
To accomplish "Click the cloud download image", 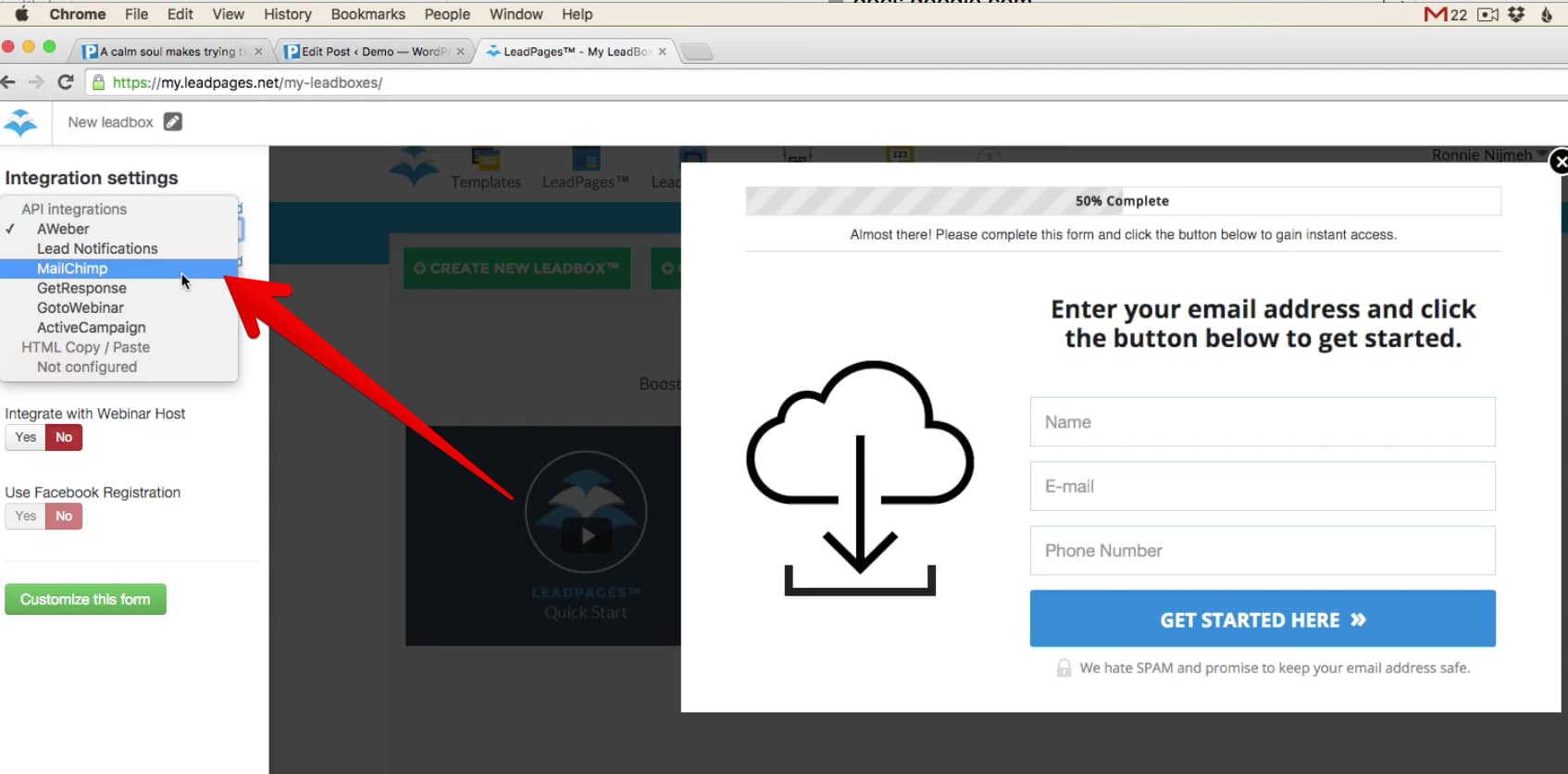I will [860, 478].
